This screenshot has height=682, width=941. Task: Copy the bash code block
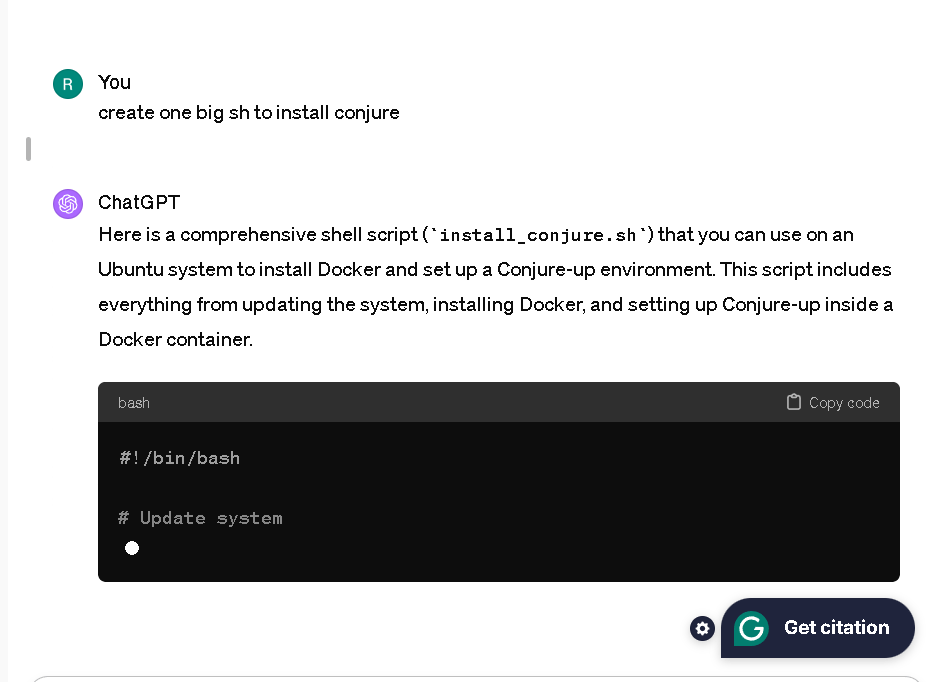point(833,402)
